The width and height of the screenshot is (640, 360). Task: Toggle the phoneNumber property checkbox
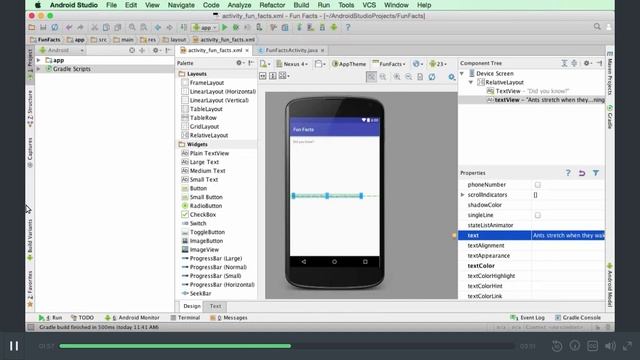coord(538,185)
